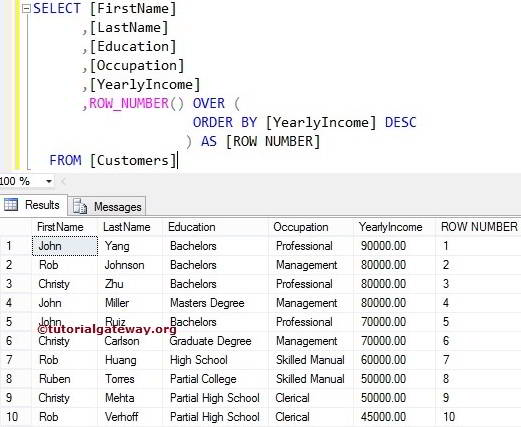Image resolution: width=521 pixels, height=427 pixels.
Task: Select row header 5 in results grid
Action: tap(16, 322)
